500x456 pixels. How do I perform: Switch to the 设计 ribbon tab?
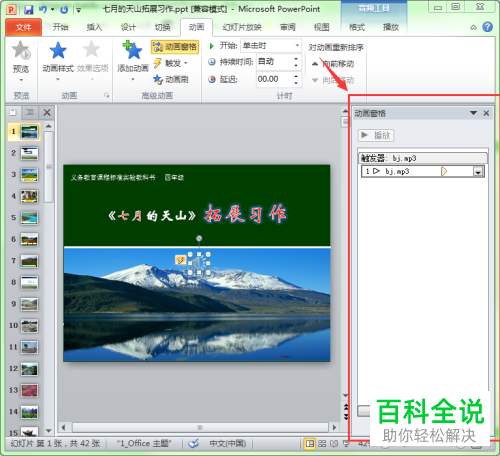(128, 27)
